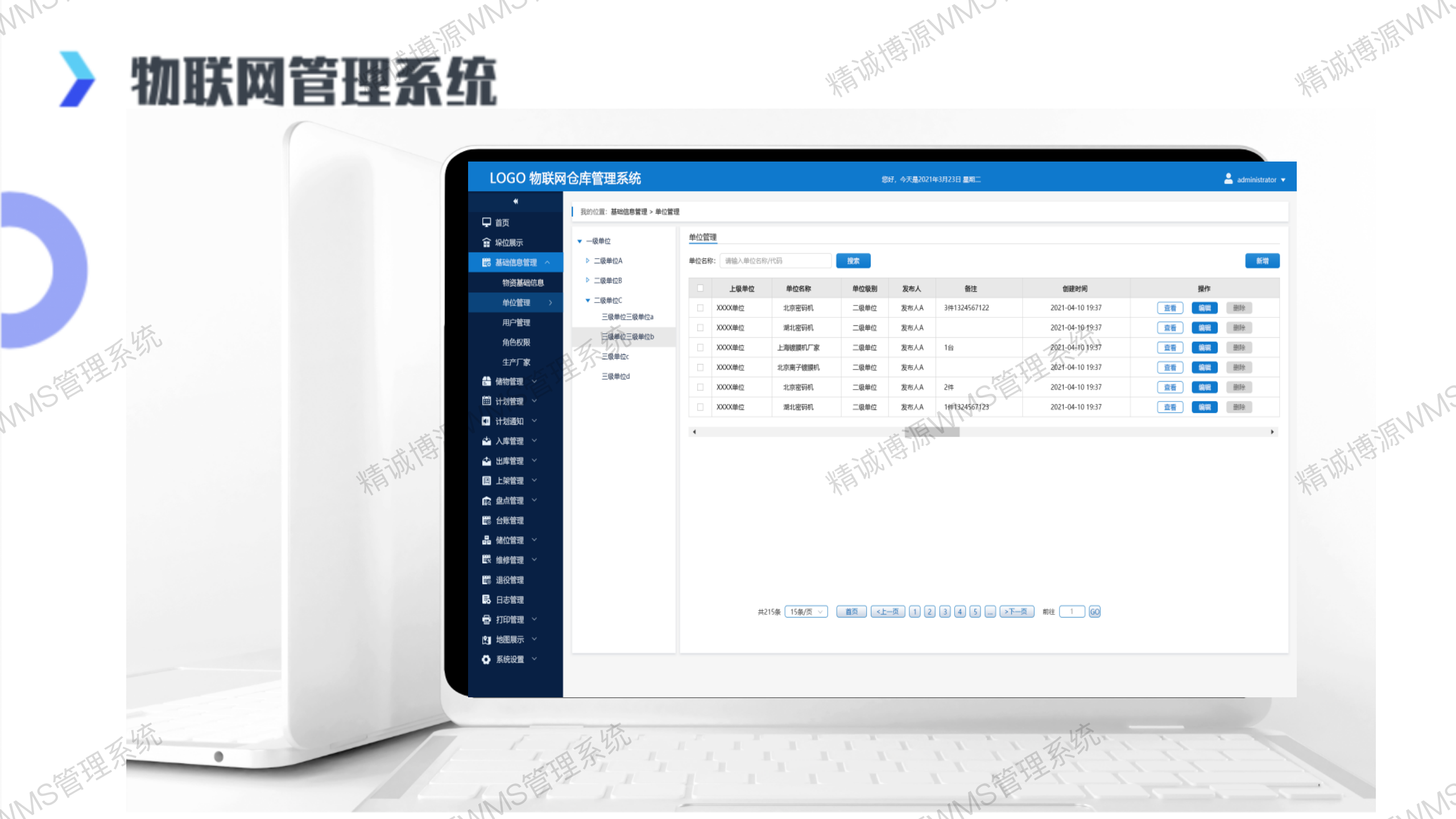Viewport: 1456px width, 819px height.
Task: Toggle the first row checkbox in table
Action: pos(699,308)
